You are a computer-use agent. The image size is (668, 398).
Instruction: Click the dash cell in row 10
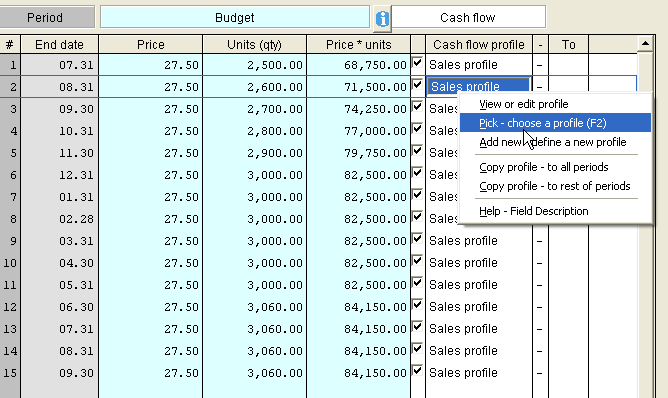(540, 263)
